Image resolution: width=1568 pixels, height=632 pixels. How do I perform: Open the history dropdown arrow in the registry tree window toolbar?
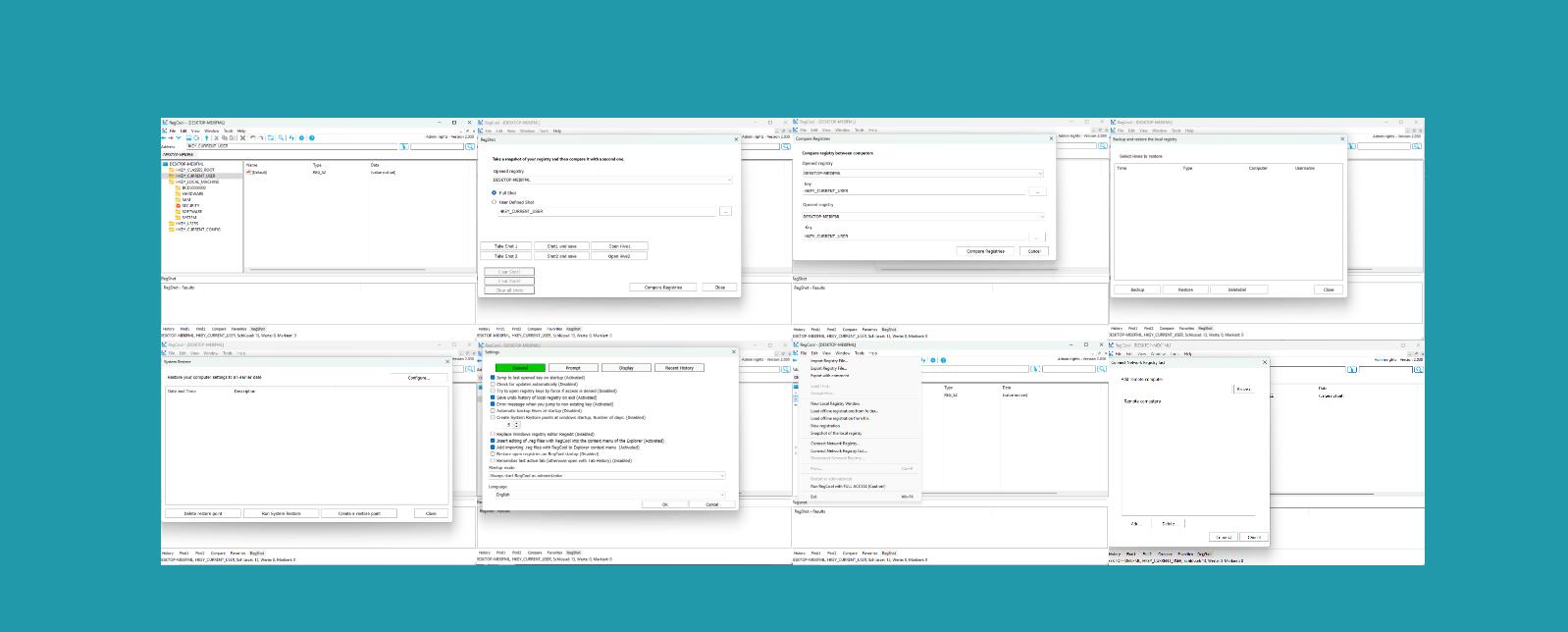[179, 137]
